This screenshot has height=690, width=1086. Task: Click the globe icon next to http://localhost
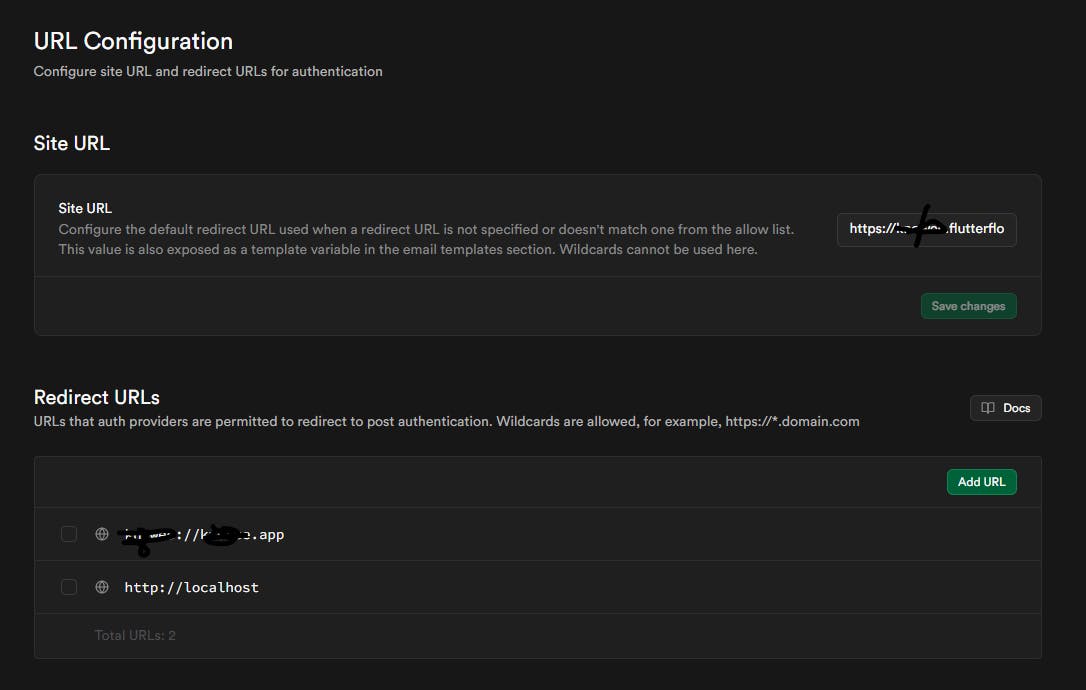pos(101,587)
